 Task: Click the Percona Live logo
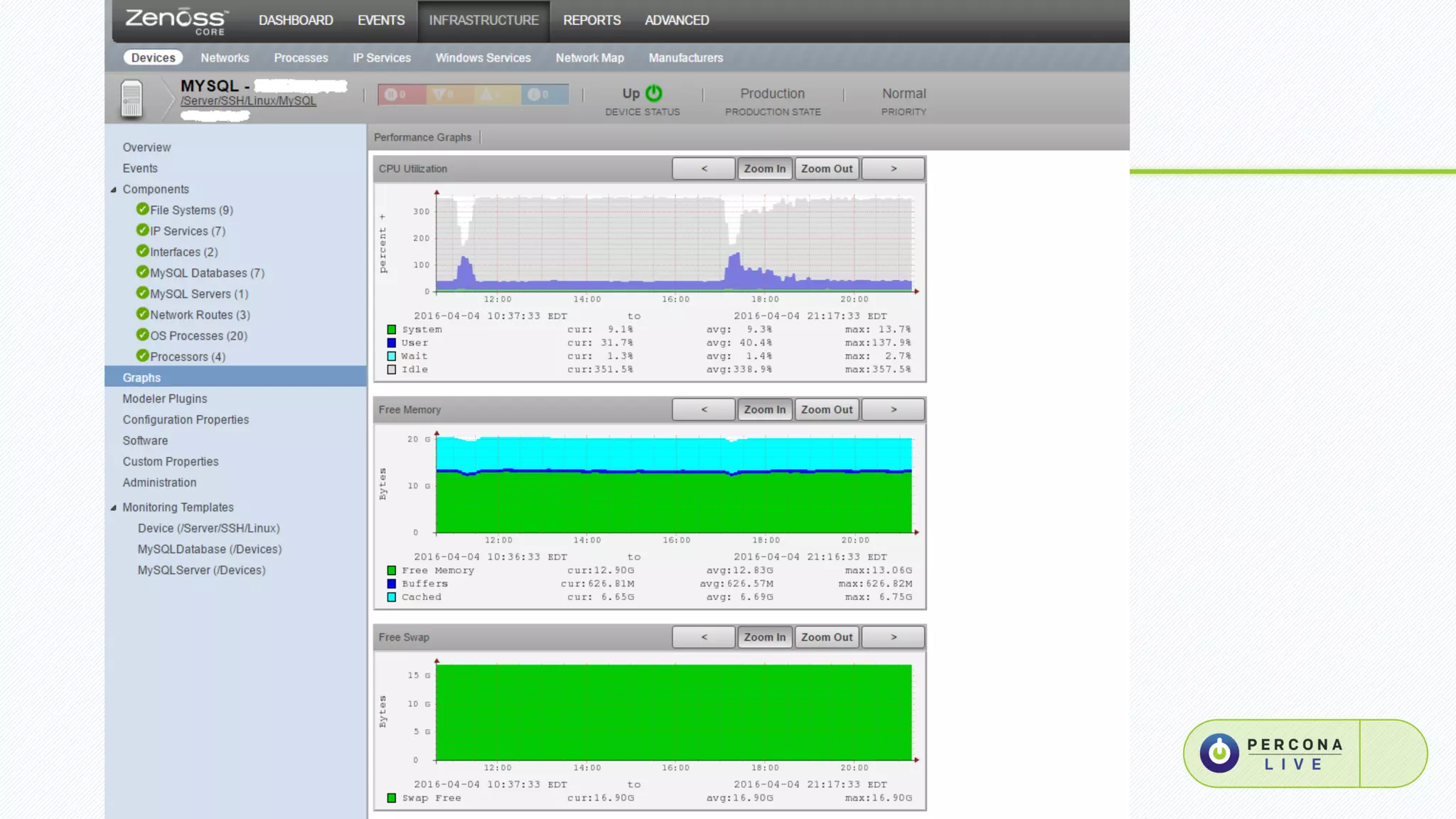click(1271, 754)
